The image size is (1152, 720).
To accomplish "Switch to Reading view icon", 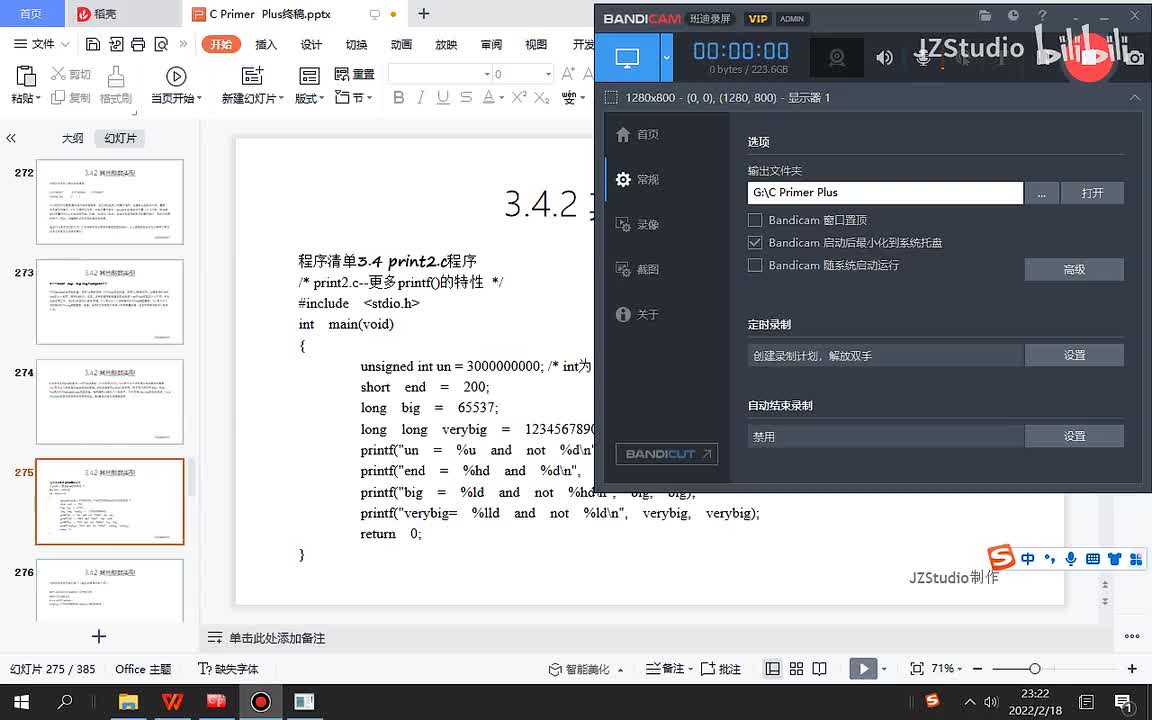I will point(820,669).
